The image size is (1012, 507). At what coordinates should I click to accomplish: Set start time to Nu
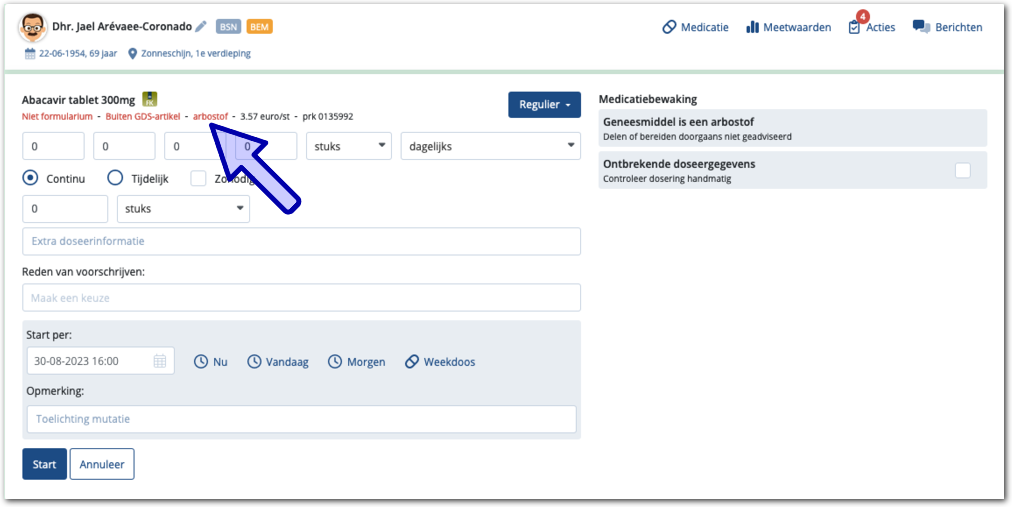coord(210,361)
